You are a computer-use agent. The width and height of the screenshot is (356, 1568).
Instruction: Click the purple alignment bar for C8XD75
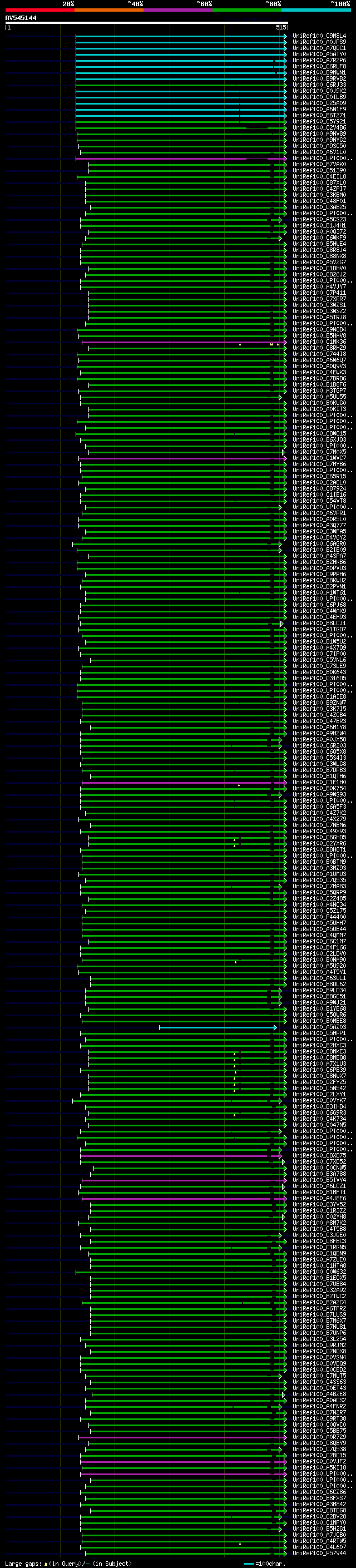point(181,1155)
